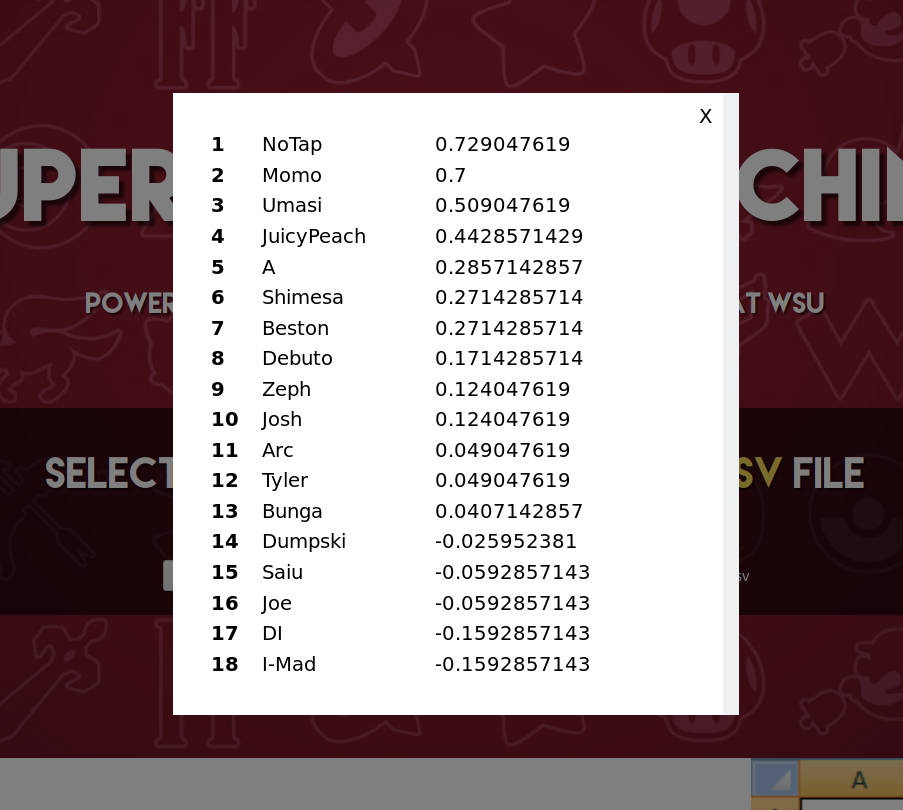Image resolution: width=903 pixels, height=810 pixels.
Task: Click rank number 10
Action: pos(225,419)
